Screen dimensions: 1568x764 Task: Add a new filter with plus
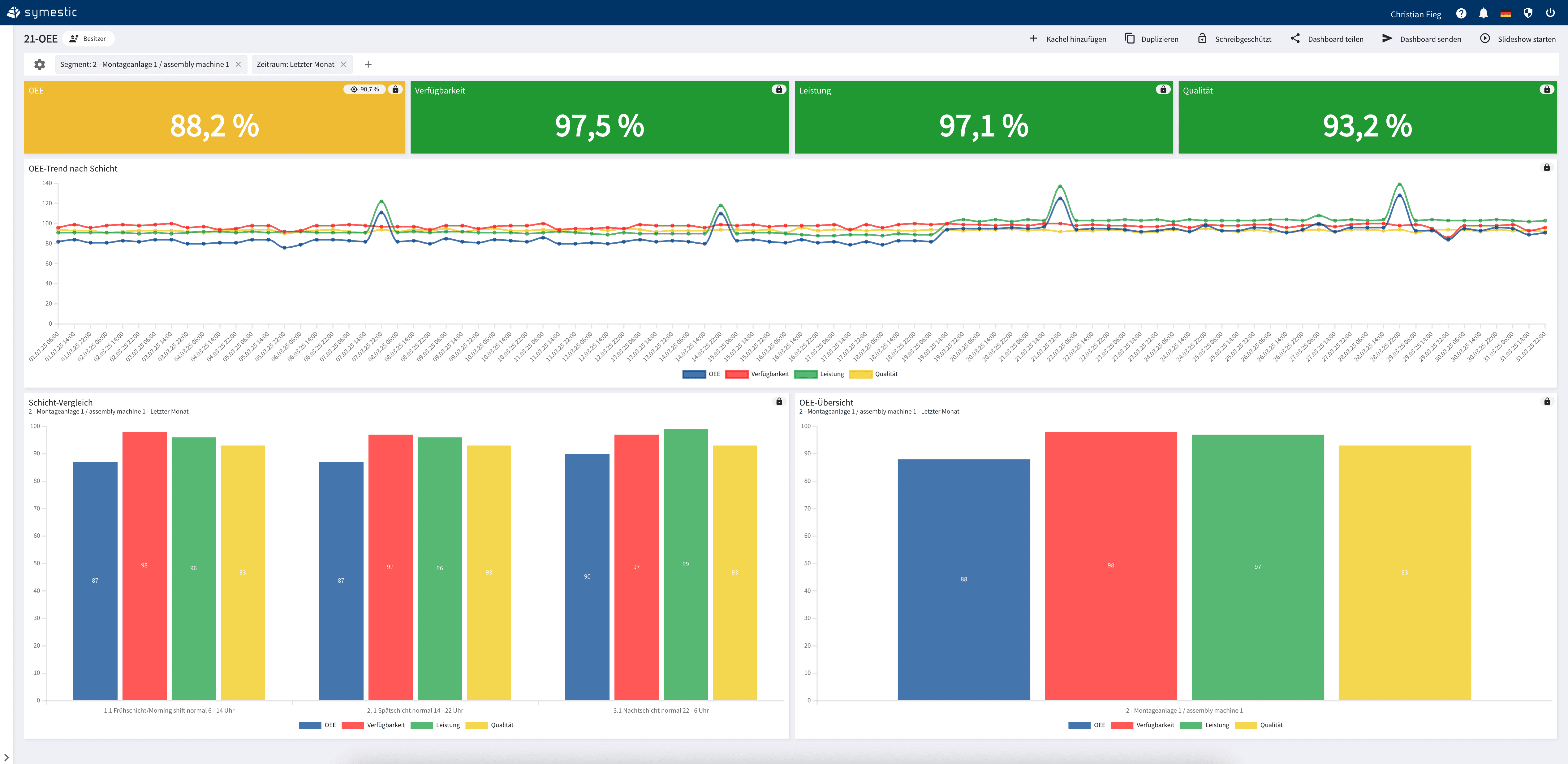click(368, 65)
